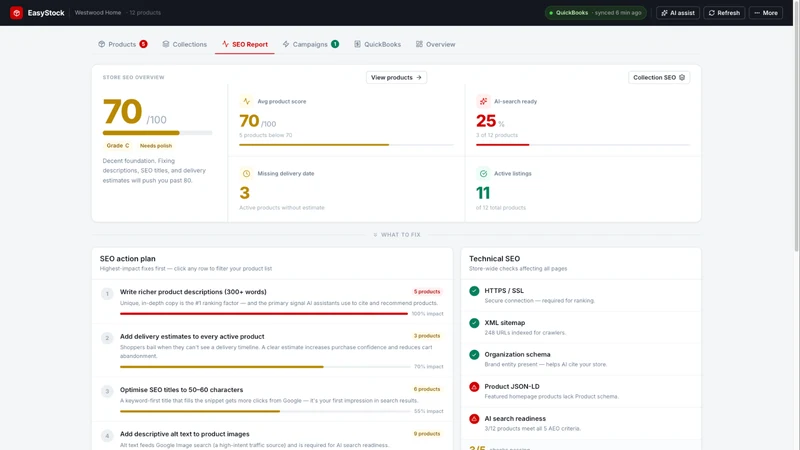
Task: Click the Products tab box icon
Action: pos(102,44)
